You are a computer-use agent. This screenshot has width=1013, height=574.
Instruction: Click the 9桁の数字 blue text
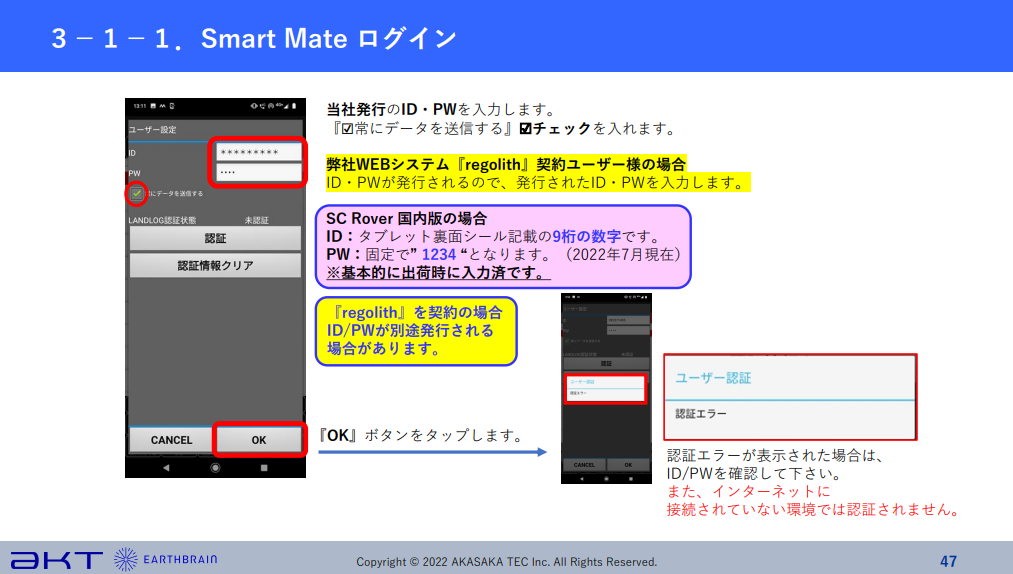point(587,237)
